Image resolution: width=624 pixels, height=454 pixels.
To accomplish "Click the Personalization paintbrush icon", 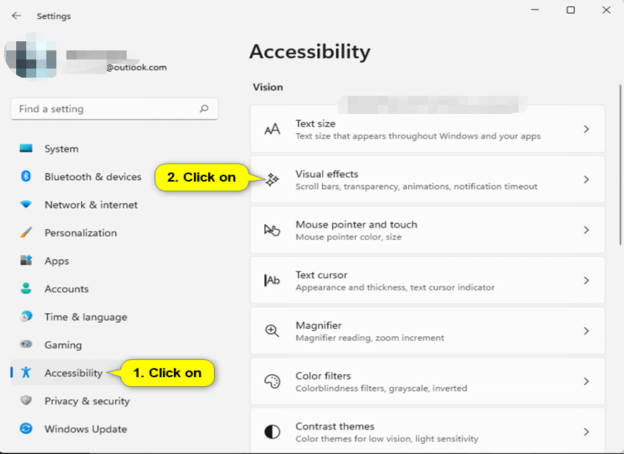I will click(26, 232).
